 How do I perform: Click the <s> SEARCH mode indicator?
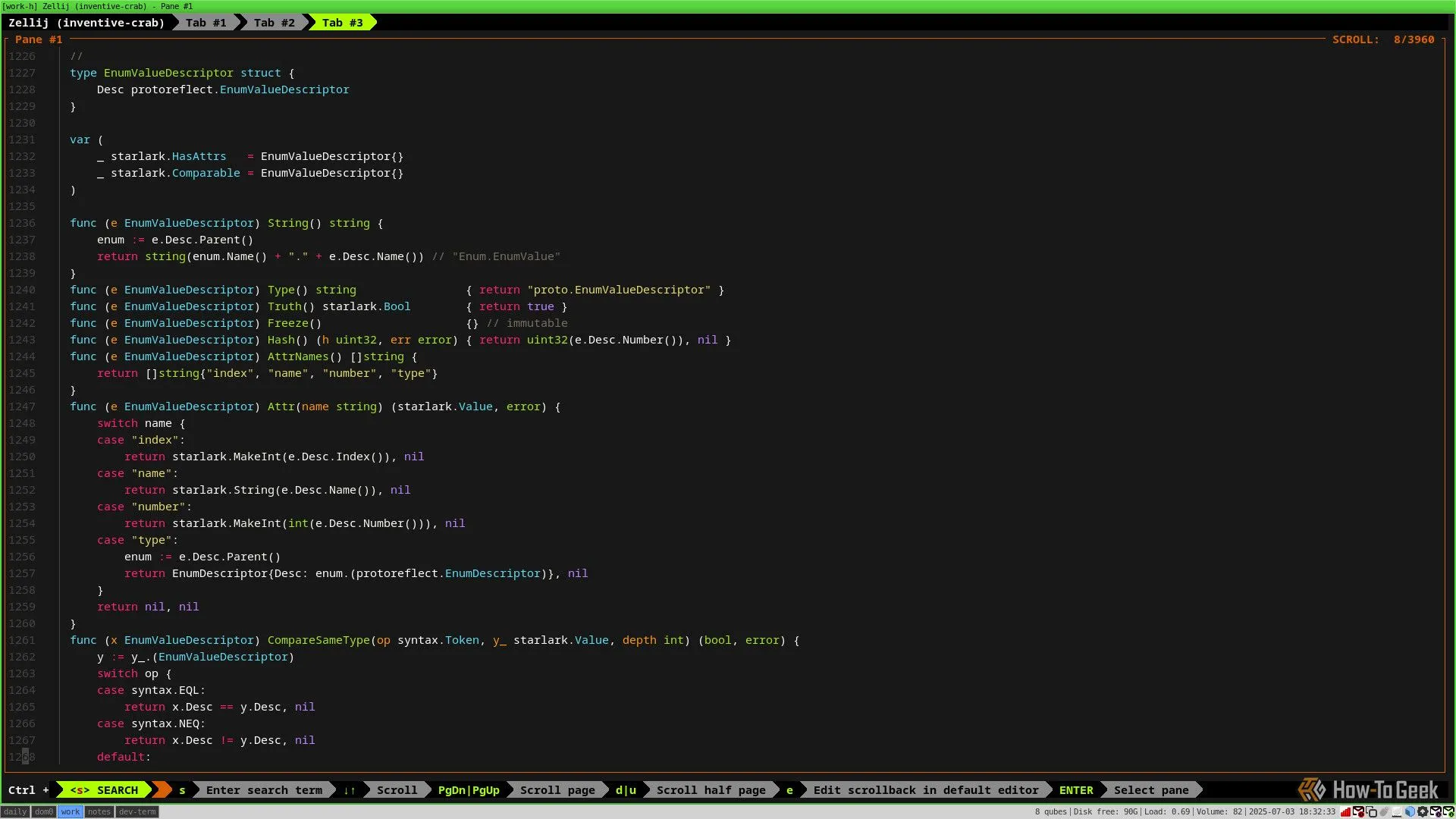(x=104, y=789)
